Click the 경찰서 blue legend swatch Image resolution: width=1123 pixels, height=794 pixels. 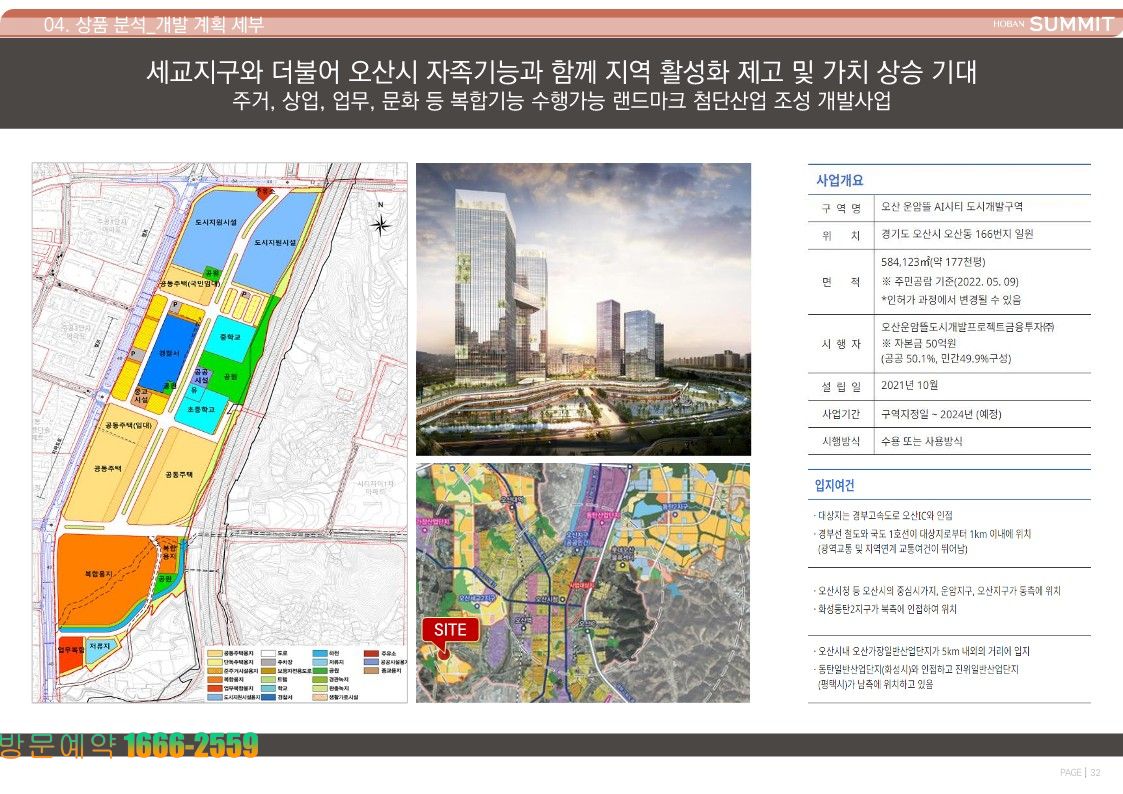pyautogui.click(x=269, y=697)
